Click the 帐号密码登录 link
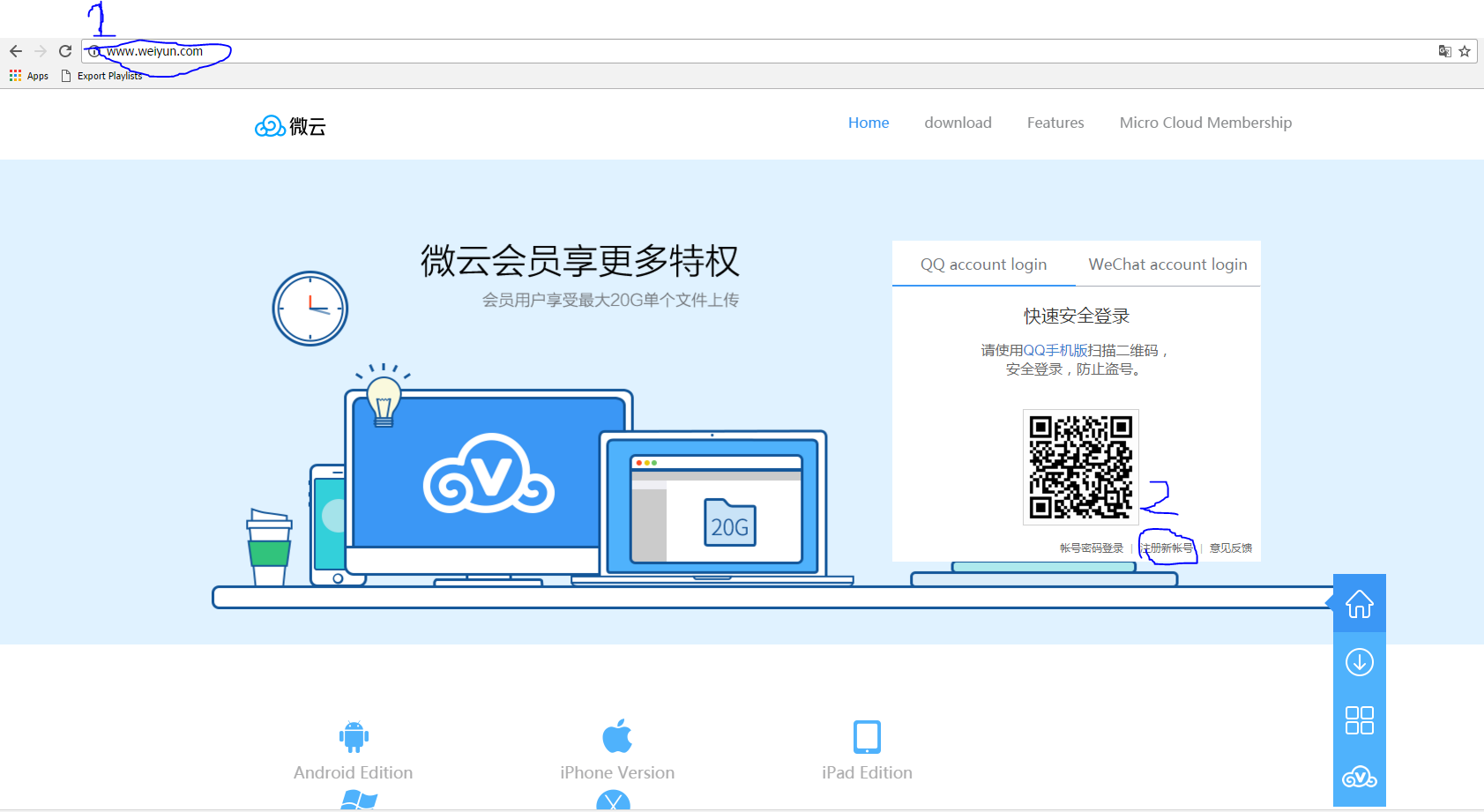This screenshot has height=812, width=1484. click(x=1092, y=548)
